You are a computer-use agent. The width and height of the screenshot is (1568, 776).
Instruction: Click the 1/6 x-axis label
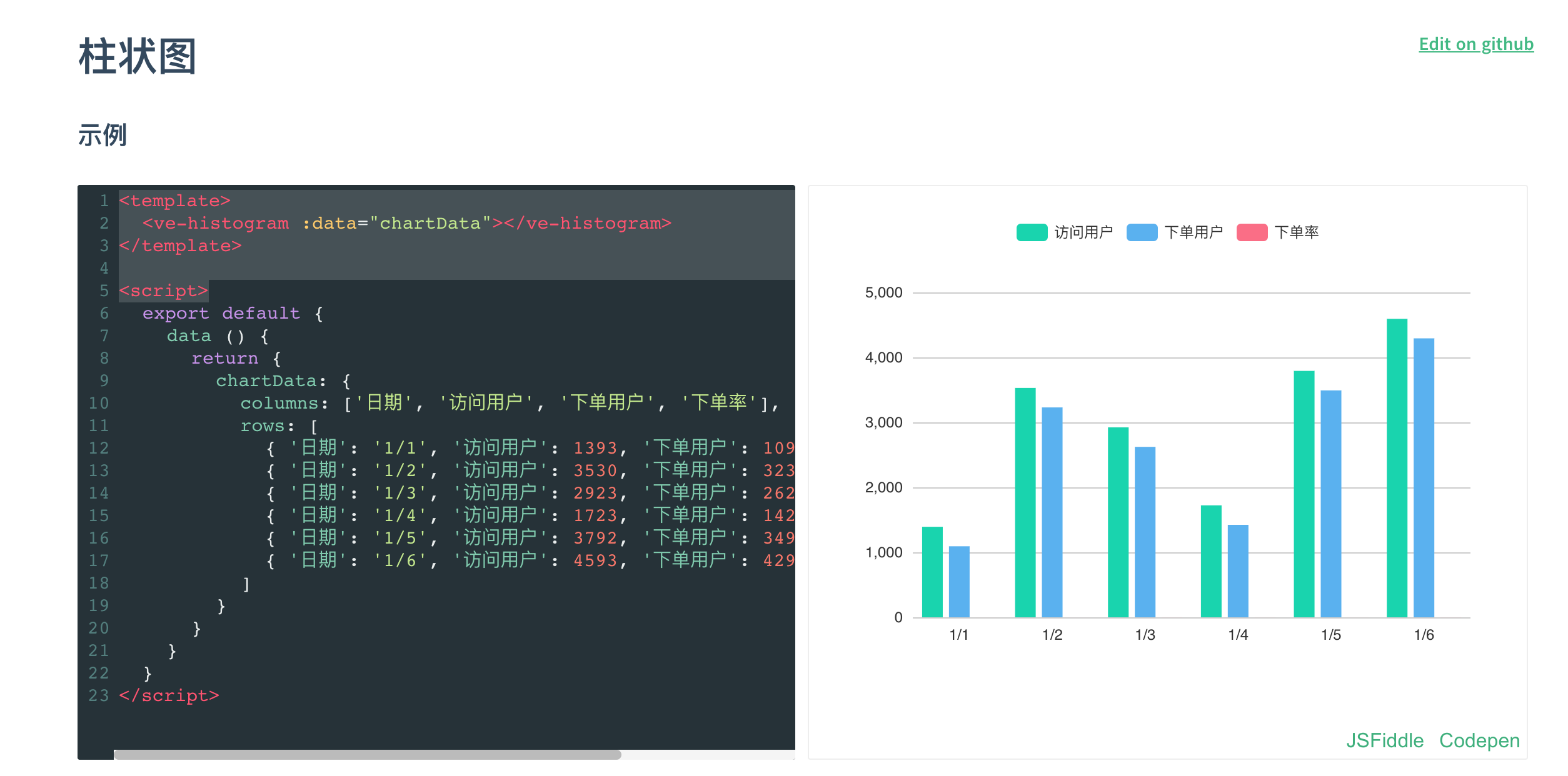[x=1424, y=635]
